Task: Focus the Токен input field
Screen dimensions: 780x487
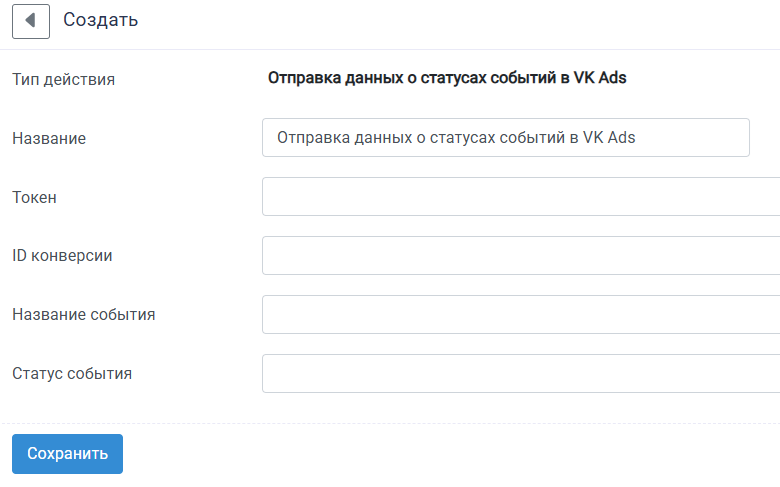Action: click(x=521, y=196)
